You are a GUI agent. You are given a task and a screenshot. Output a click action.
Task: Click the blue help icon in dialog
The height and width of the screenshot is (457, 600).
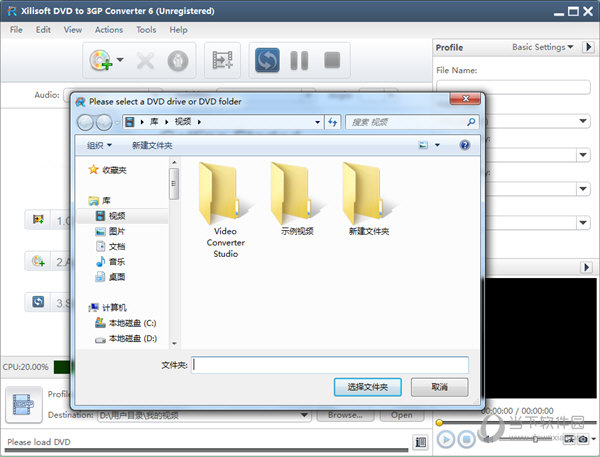coord(465,145)
